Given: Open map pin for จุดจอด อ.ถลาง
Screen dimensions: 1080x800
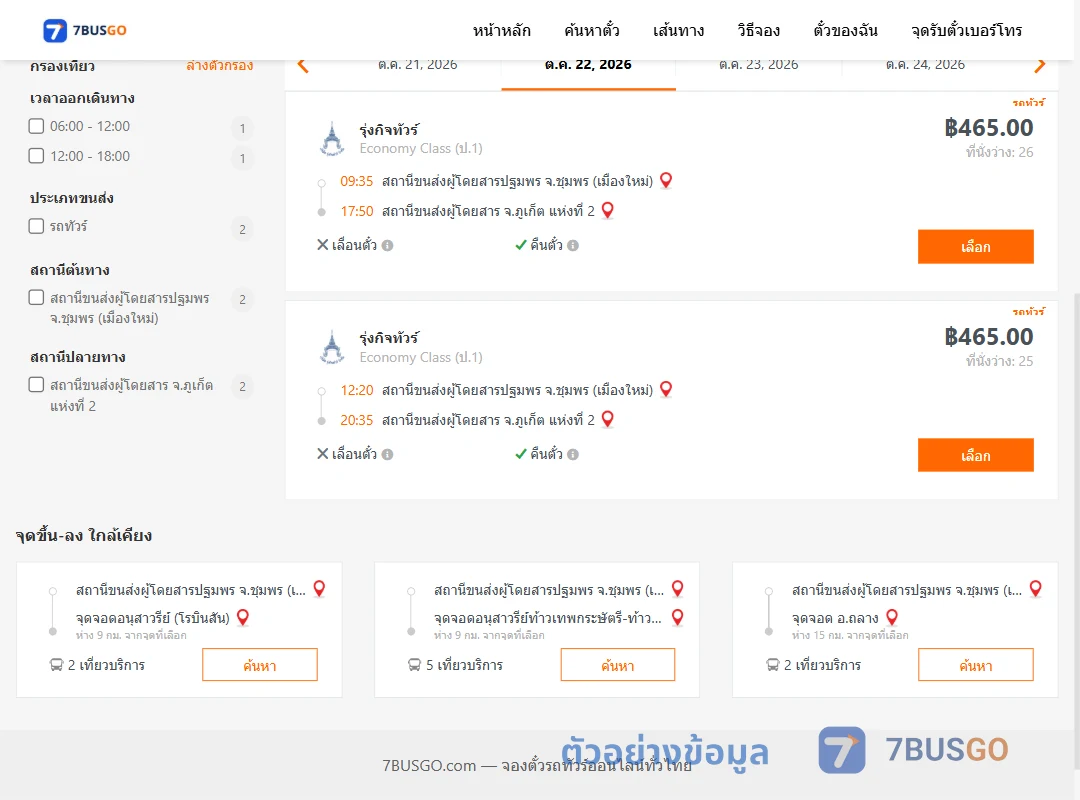Looking at the screenshot, I should tap(892, 617).
